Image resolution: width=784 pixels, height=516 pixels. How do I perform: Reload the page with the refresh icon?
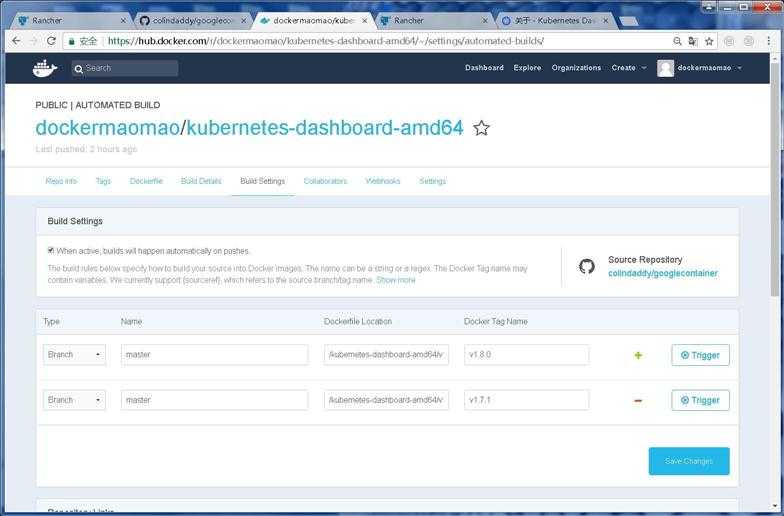tap(51, 41)
